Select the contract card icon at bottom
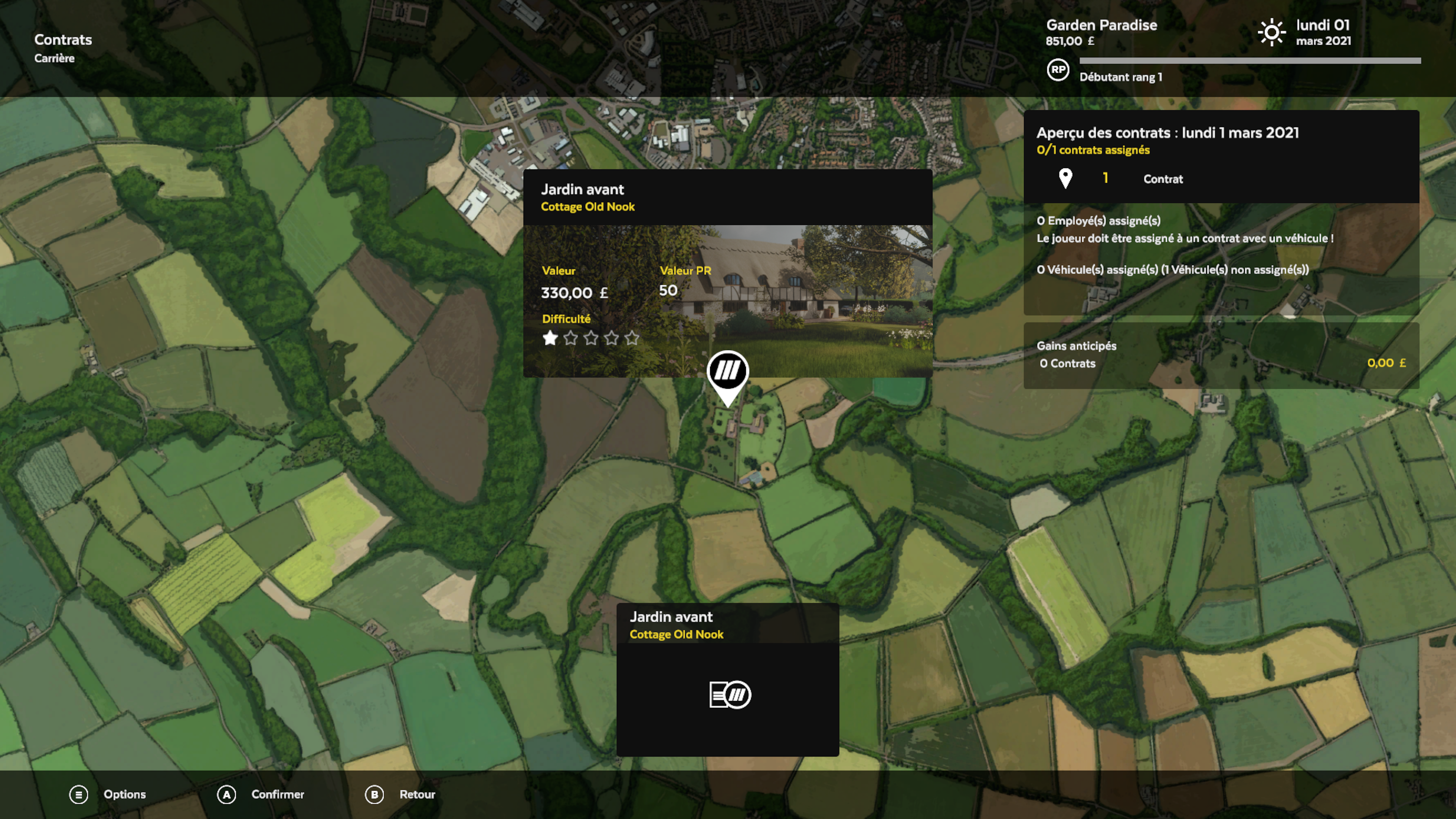The height and width of the screenshot is (819, 1456). (730, 695)
